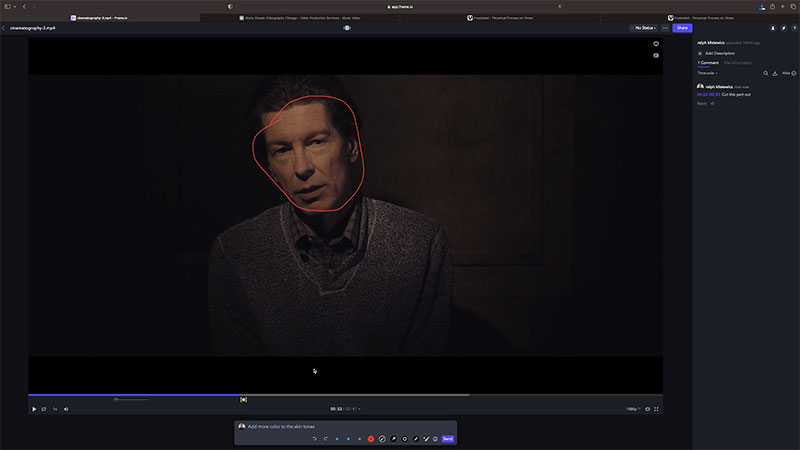Viewport: 800px width, 450px height.
Task: Click the cinematography-3.mp4 filename
Action: [33, 28]
